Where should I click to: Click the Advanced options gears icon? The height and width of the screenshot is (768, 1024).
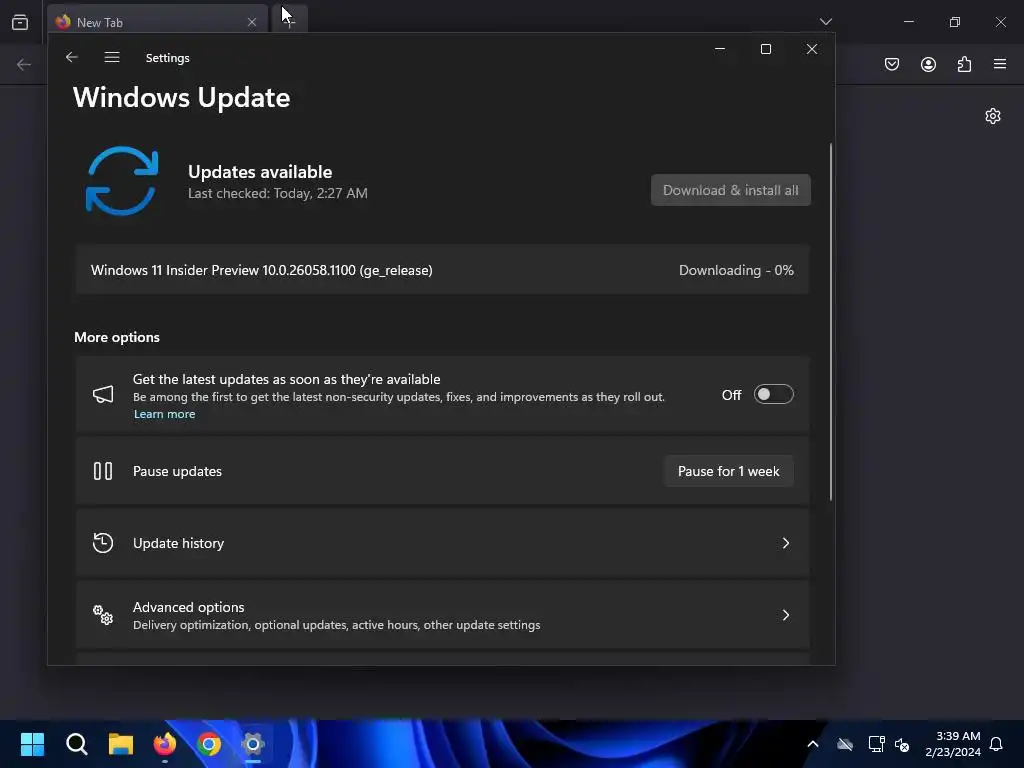click(x=103, y=615)
